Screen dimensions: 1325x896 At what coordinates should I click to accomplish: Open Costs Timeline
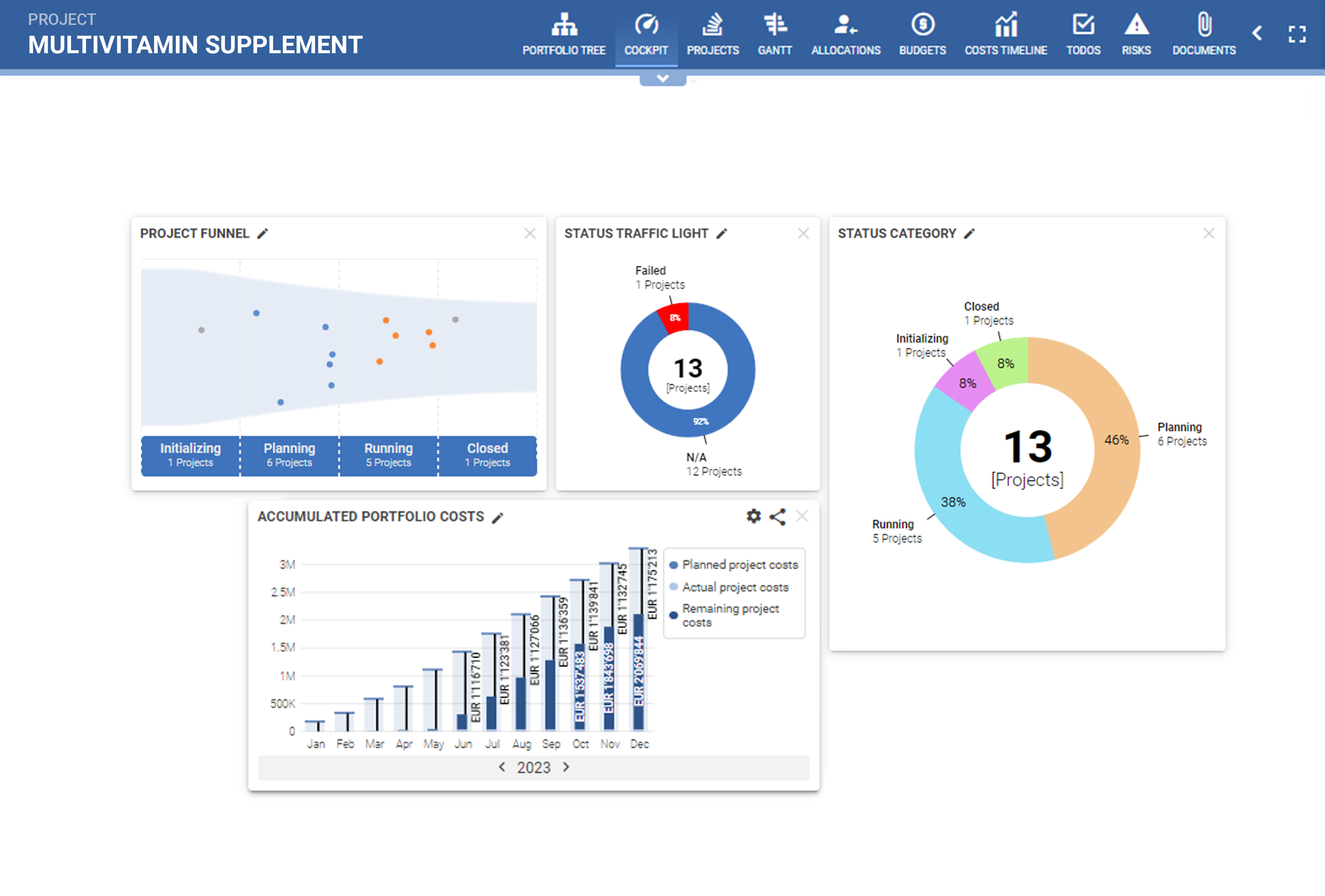[1006, 34]
